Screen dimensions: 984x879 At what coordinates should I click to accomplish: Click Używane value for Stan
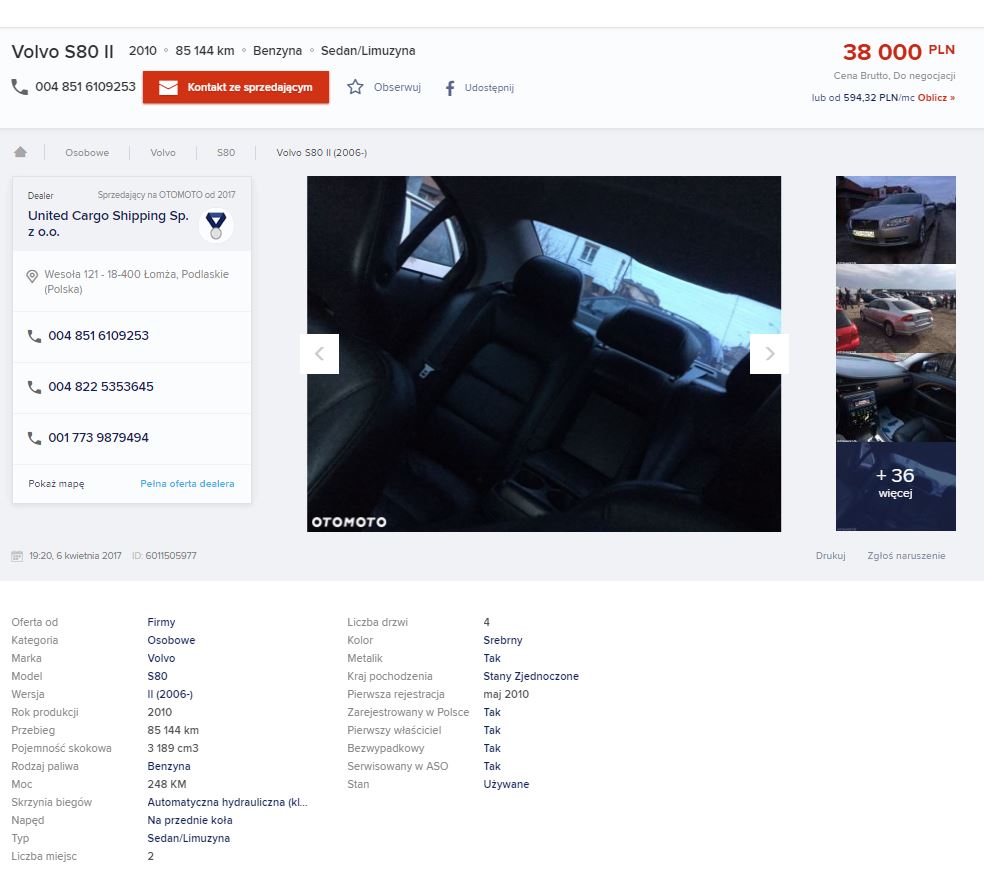[506, 784]
